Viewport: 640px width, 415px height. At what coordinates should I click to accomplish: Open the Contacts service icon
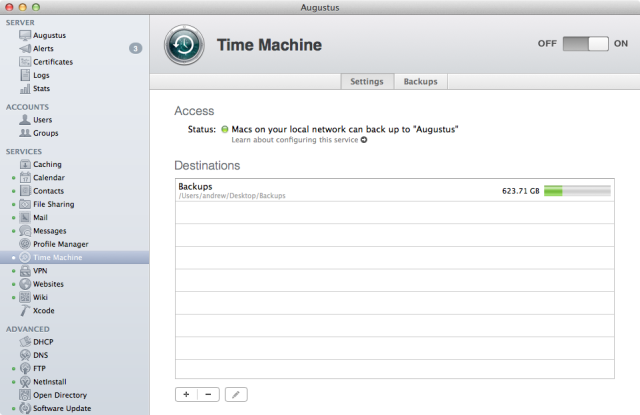[25, 191]
